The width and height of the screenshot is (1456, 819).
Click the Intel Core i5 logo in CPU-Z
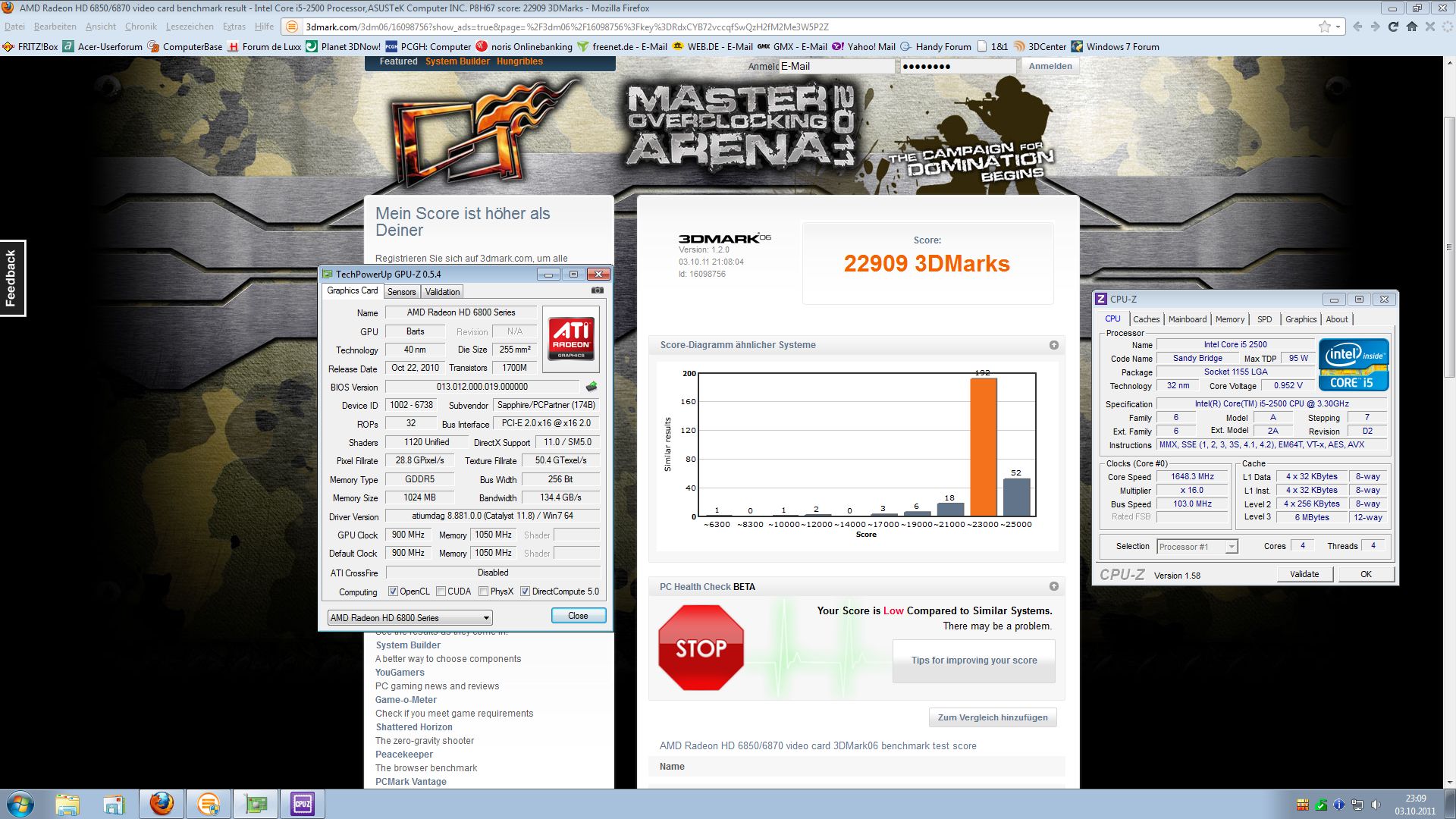pyautogui.click(x=1354, y=364)
